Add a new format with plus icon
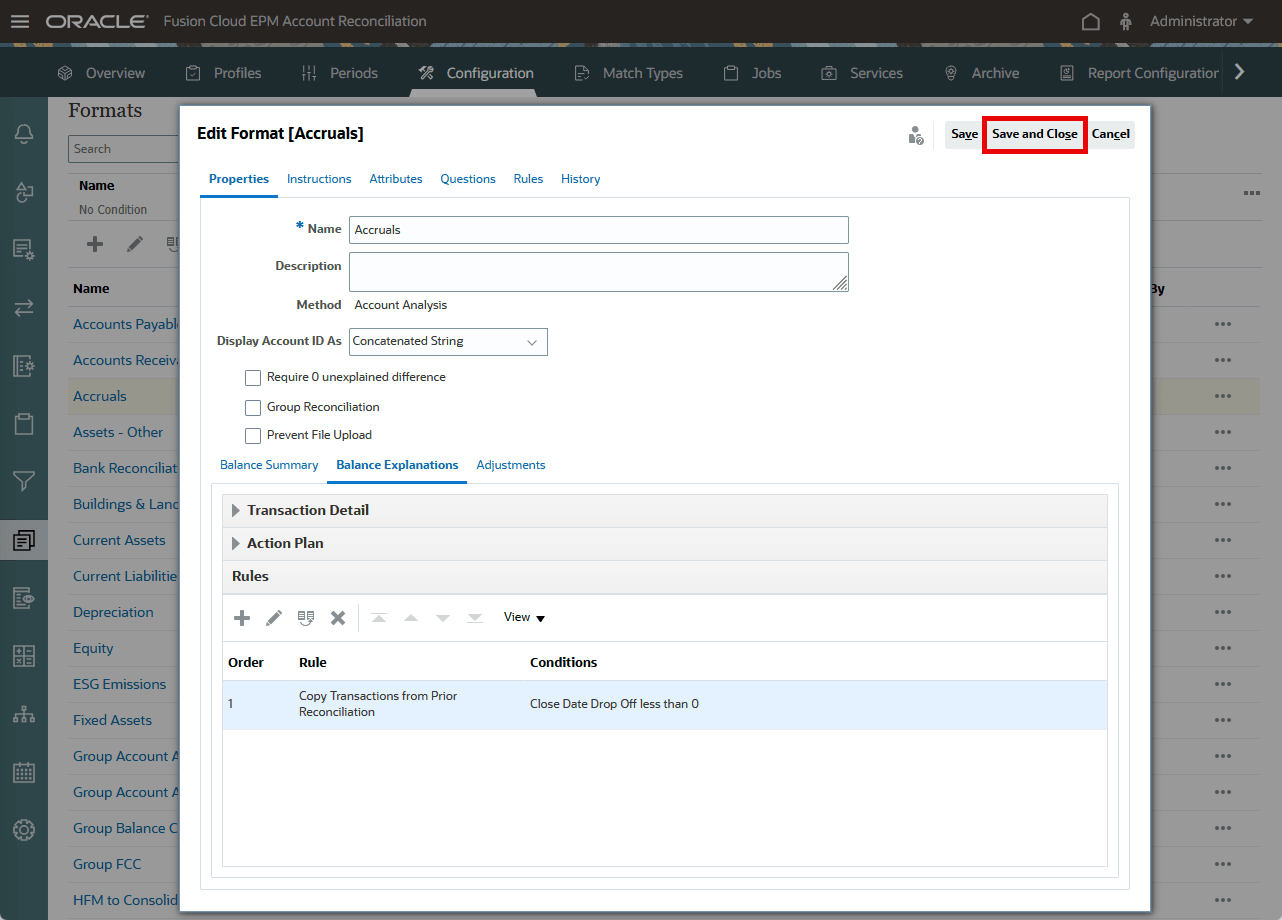Viewport: 1282px width, 920px height. 95,244
